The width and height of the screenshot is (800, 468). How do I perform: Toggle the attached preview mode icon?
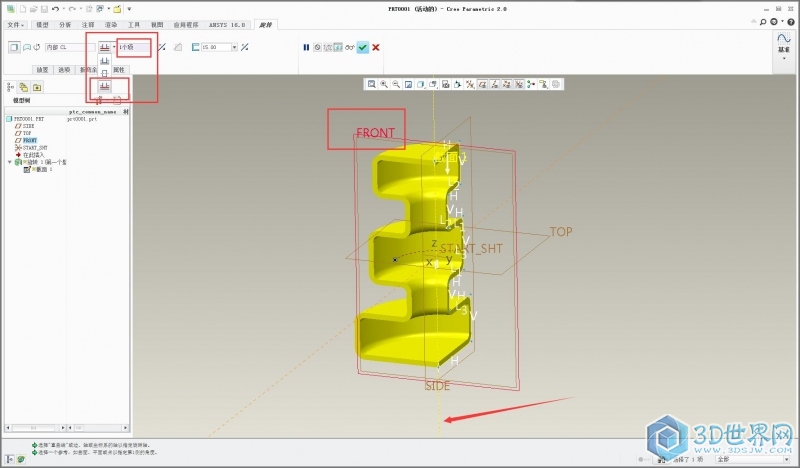[338, 47]
